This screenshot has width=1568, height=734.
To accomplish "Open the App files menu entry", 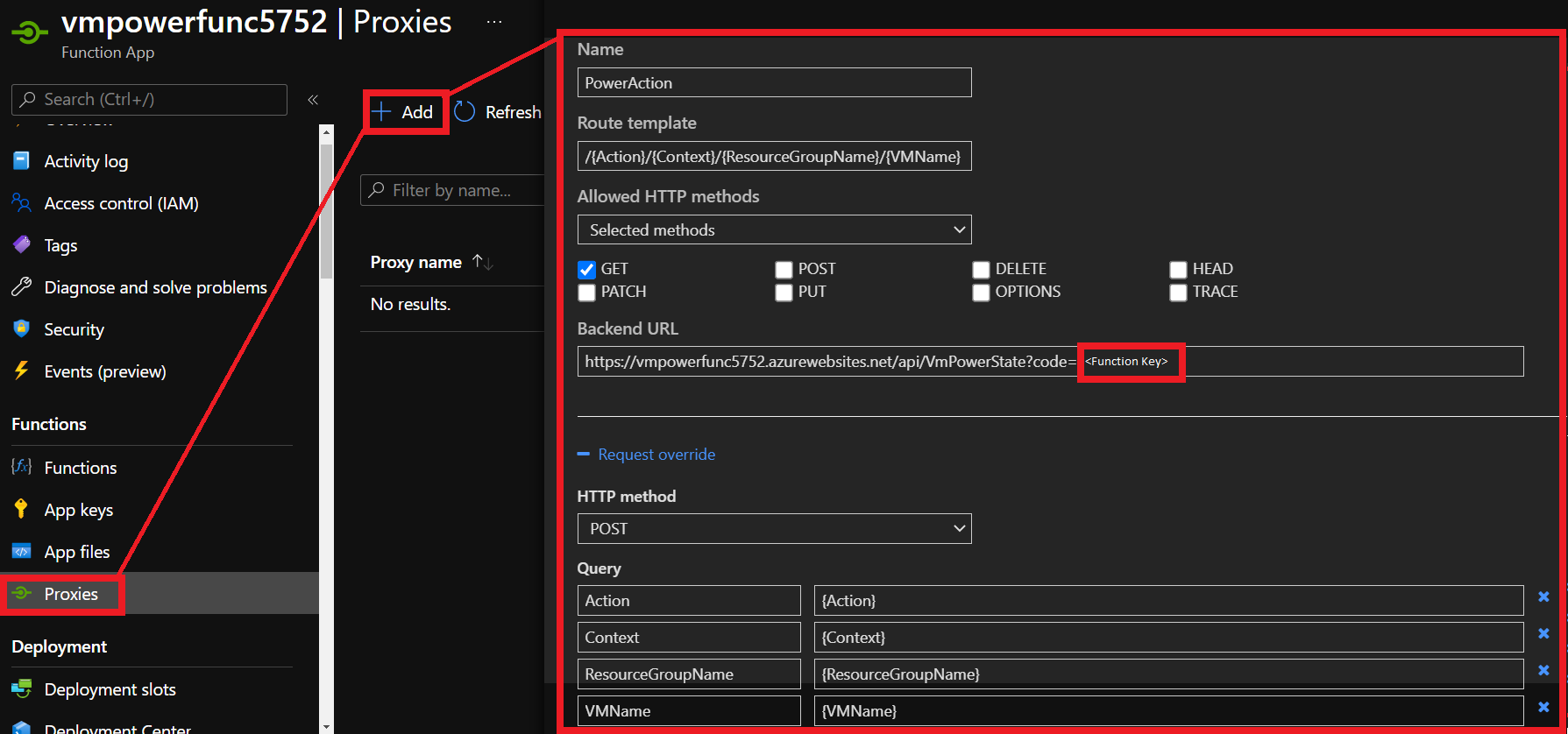I will click(77, 552).
